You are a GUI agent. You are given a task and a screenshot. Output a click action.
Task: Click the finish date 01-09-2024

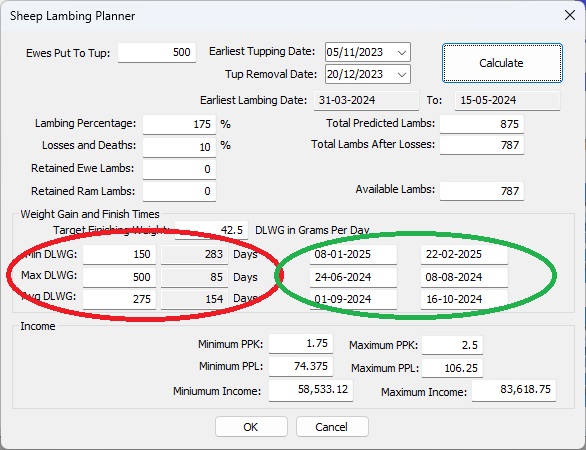coord(353,299)
